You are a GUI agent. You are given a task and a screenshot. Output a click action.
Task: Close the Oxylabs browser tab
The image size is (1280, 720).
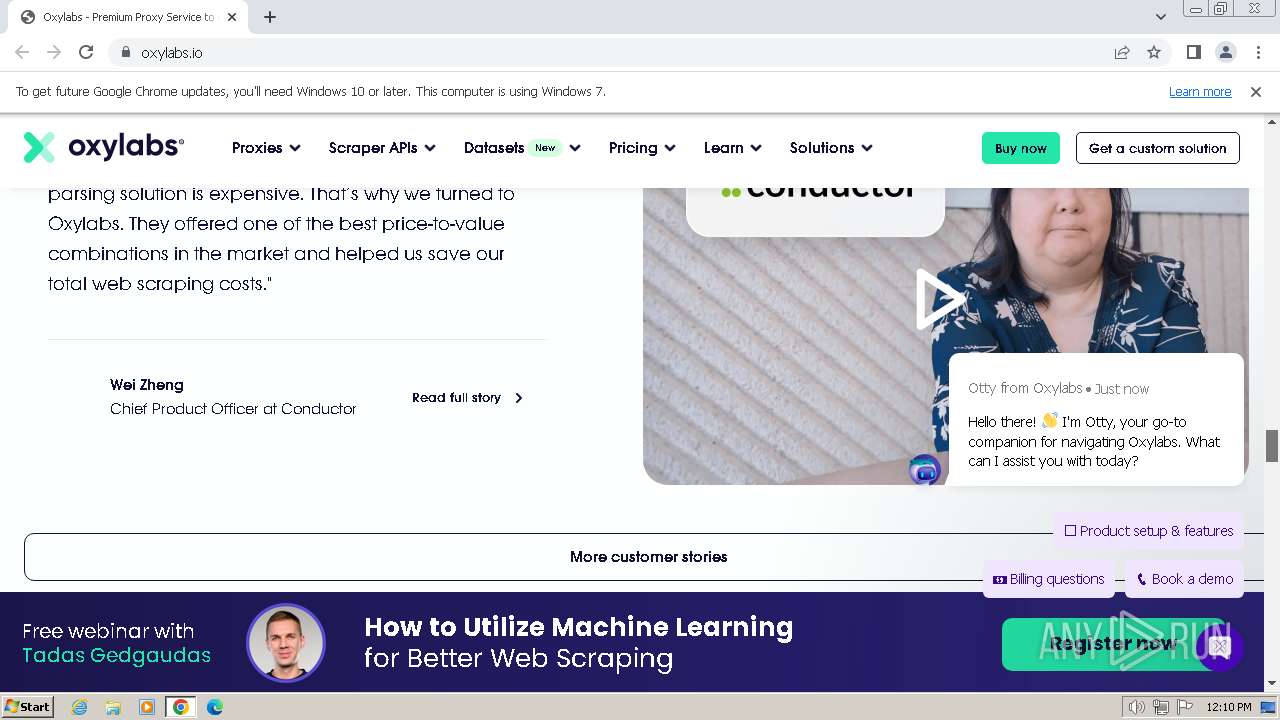coord(232,17)
